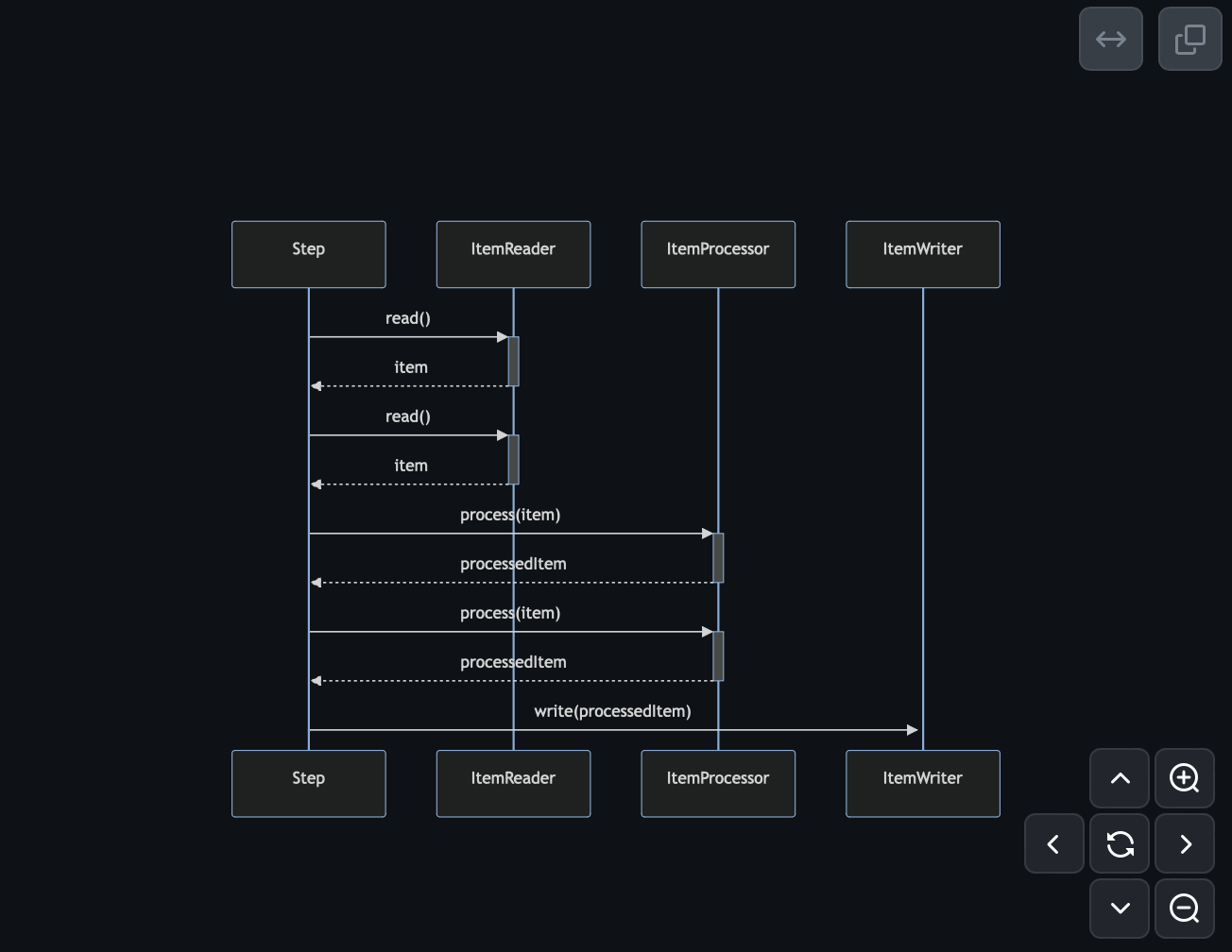This screenshot has width=1232, height=952.
Task: Zoom in on the diagram
Action: click(x=1184, y=778)
